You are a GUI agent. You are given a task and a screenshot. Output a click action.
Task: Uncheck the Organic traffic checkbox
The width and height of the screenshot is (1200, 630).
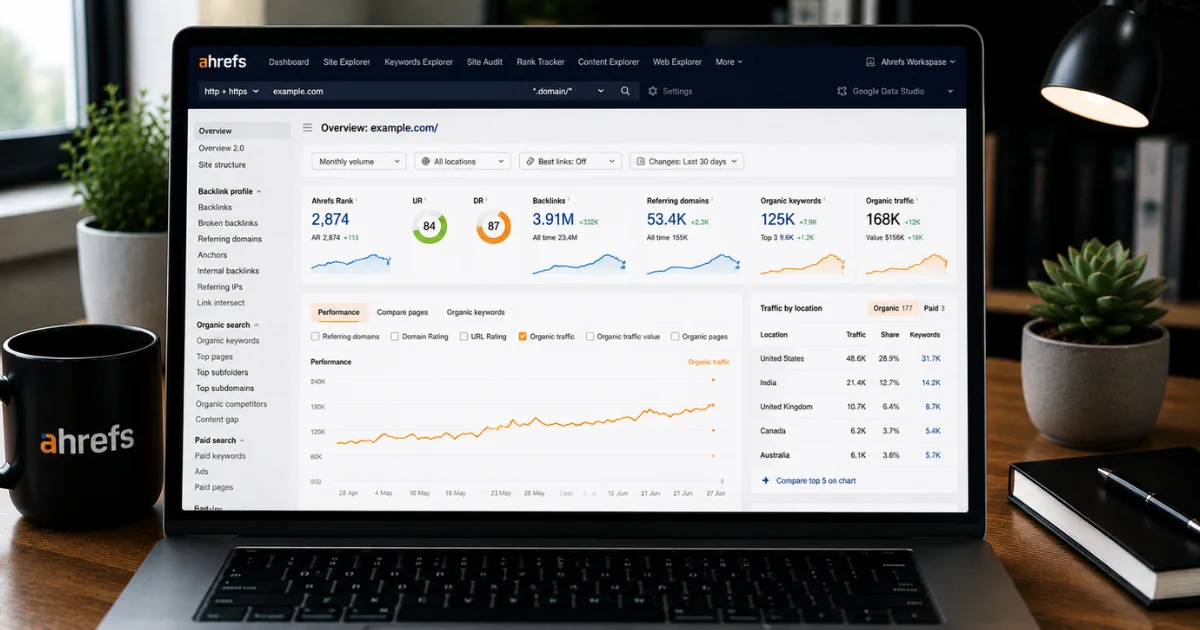coord(523,337)
